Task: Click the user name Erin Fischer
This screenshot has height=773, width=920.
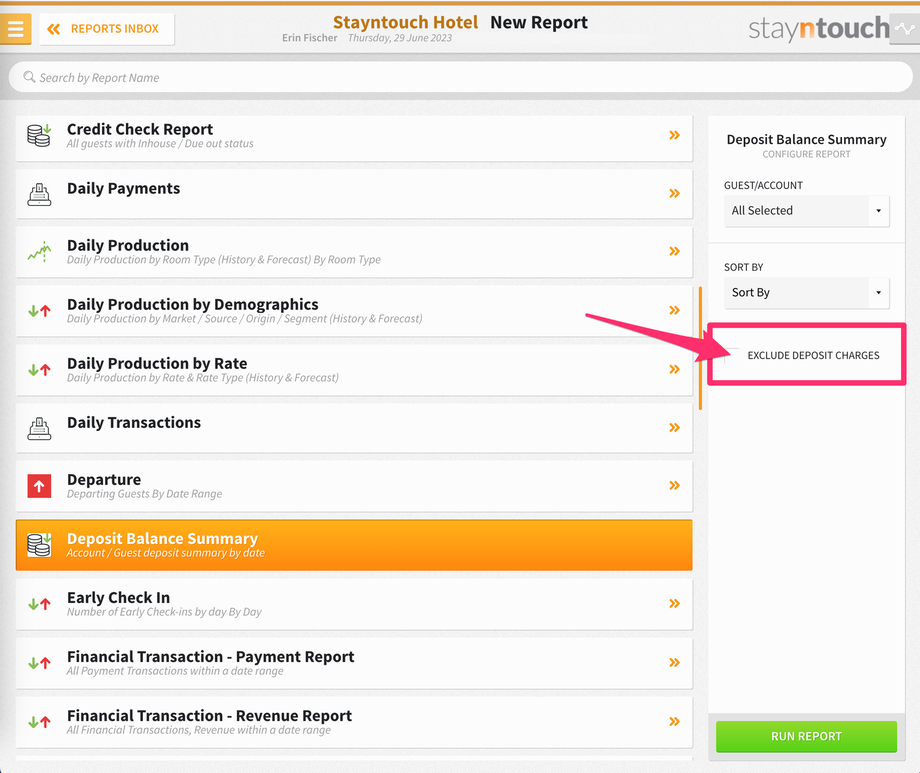Action: [x=309, y=38]
